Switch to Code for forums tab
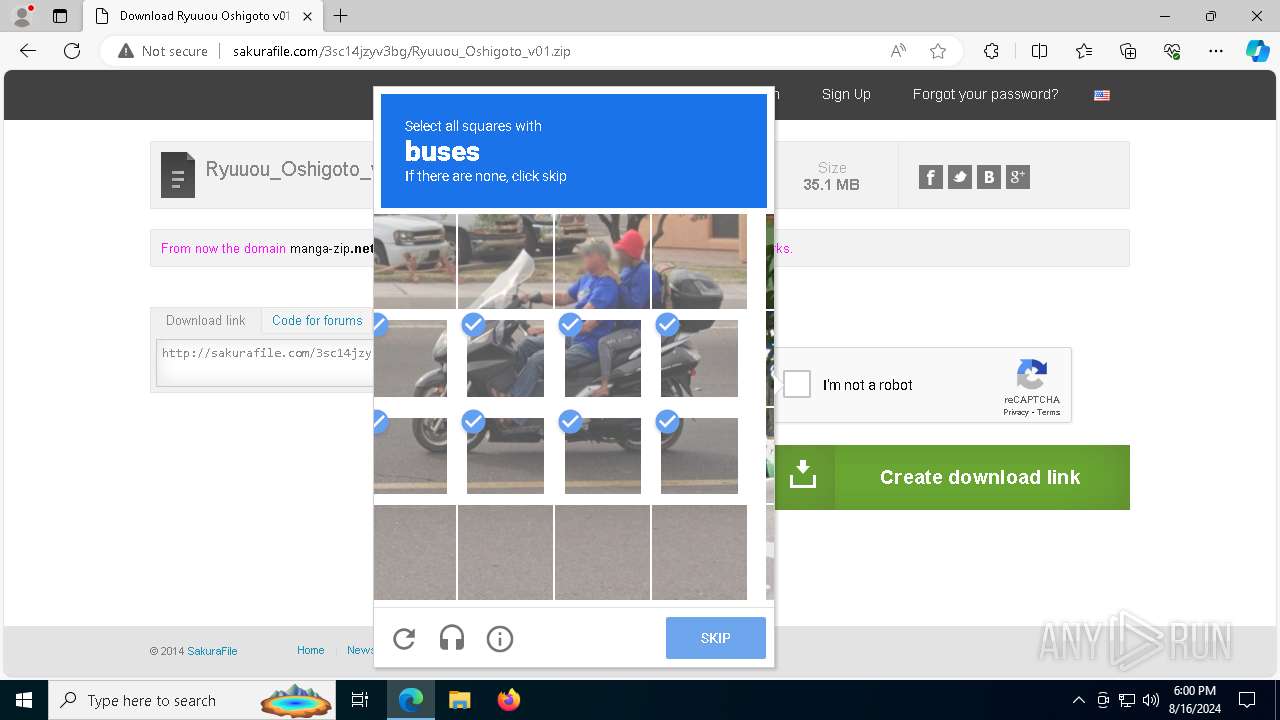Screen dimensions: 1280x720 (x=317, y=320)
